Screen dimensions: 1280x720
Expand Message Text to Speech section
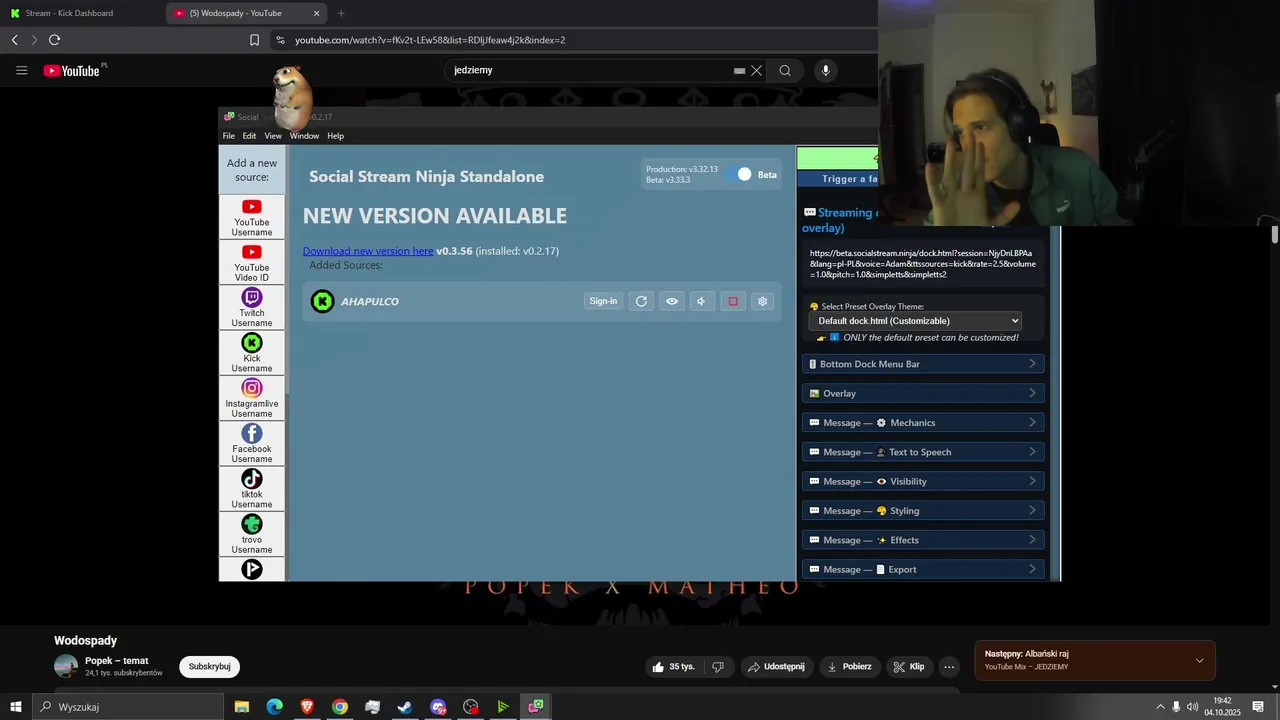coord(923,452)
